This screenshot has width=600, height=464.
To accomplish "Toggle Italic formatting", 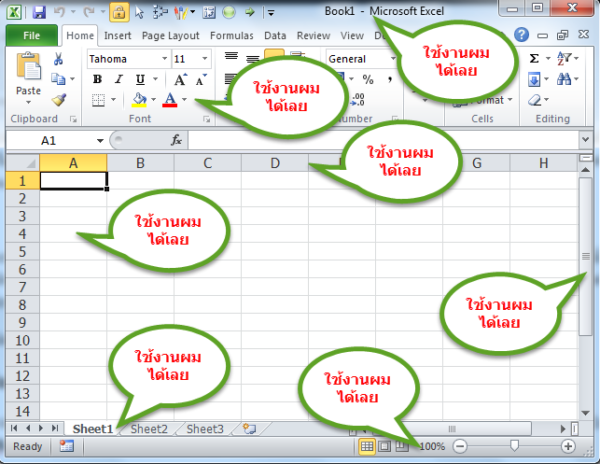I will (x=118, y=80).
